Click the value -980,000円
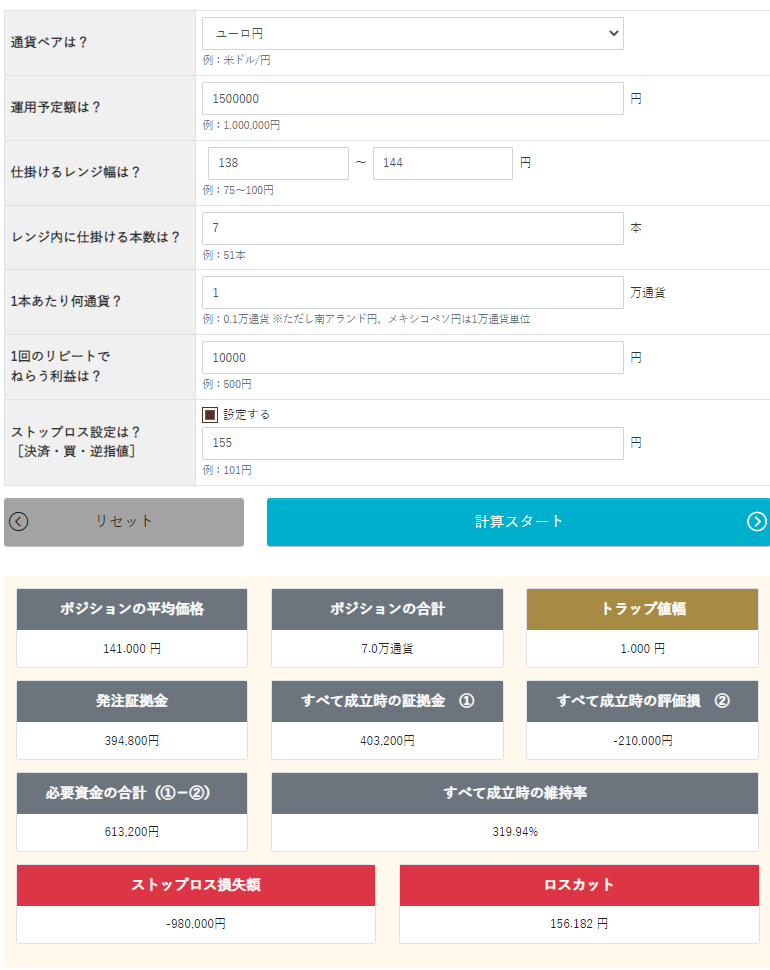Viewport: 770px width, 970px height. [x=196, y=924]
